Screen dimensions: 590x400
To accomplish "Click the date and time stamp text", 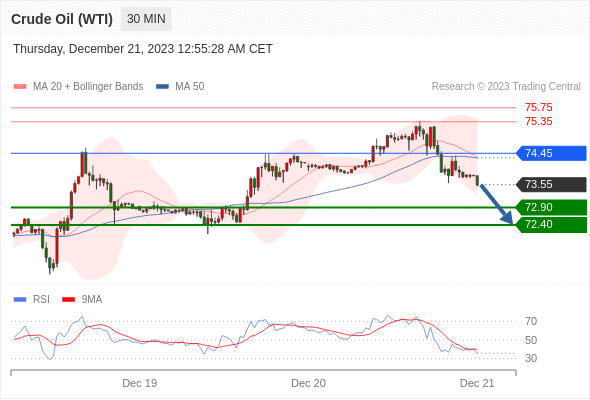I will pyautogui.click(x=143, y=49).
